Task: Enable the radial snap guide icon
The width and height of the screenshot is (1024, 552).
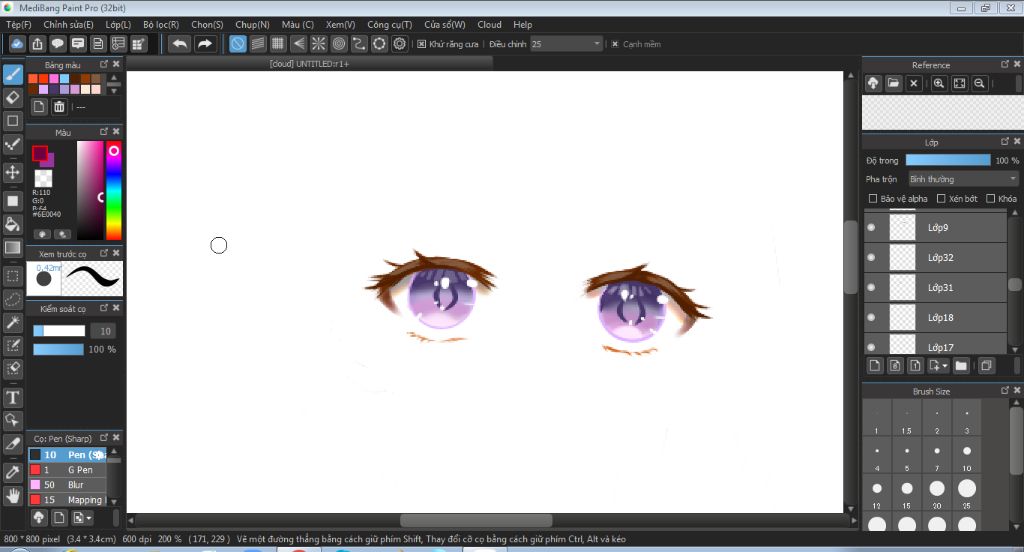Action: click(319, 44)
